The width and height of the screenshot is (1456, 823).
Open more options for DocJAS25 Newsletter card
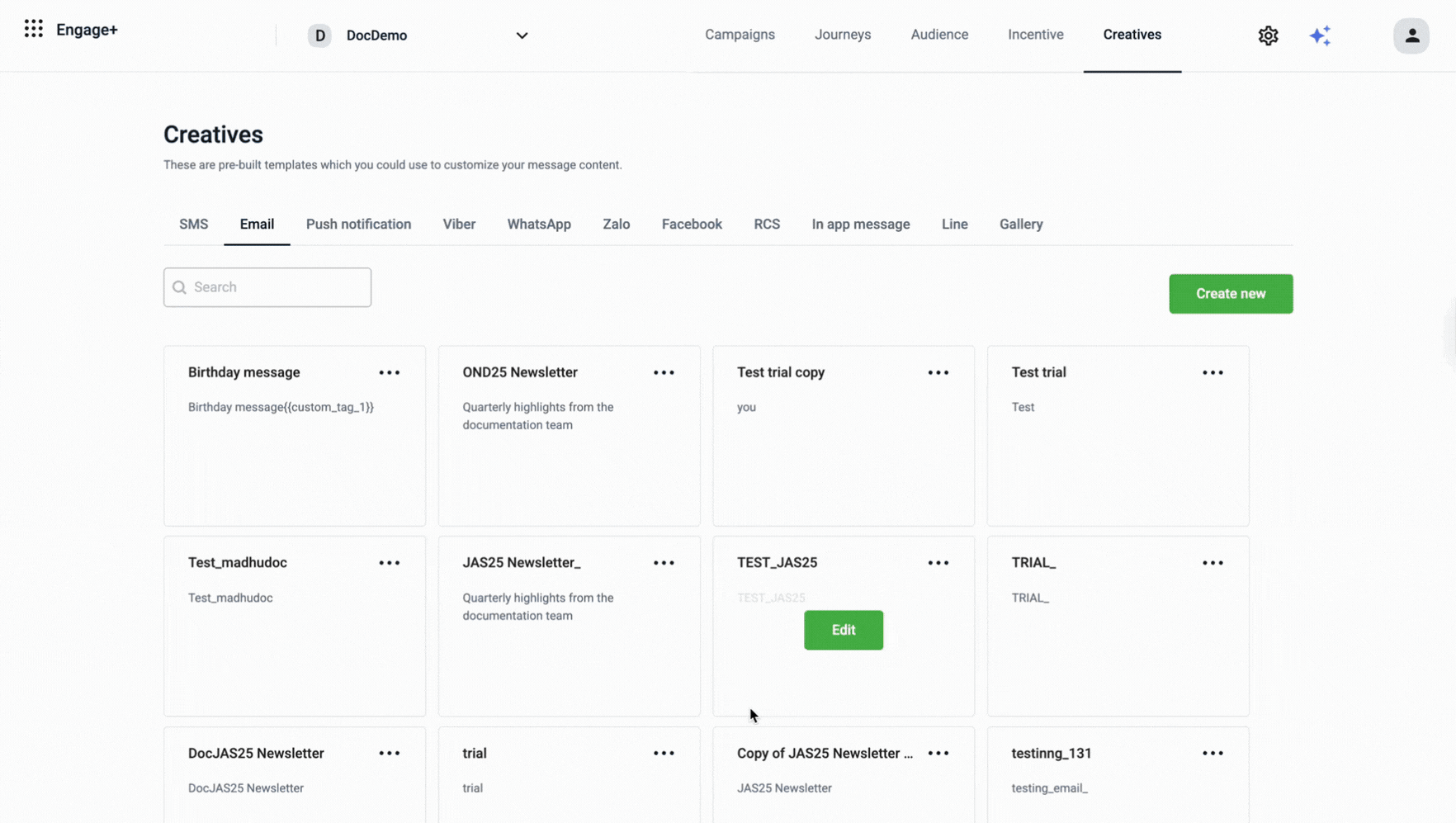[x=390, y=754]
